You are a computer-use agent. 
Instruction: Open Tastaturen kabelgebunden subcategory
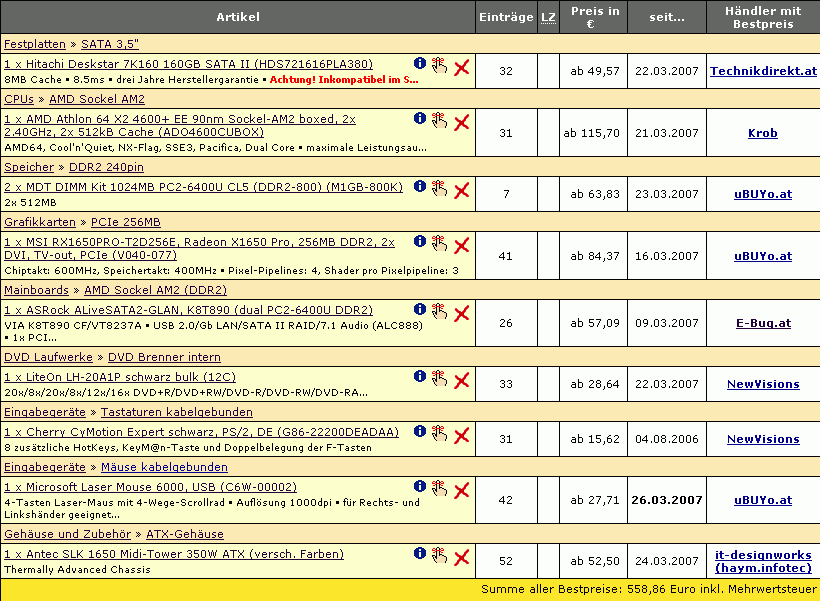(x=177, y=412)
